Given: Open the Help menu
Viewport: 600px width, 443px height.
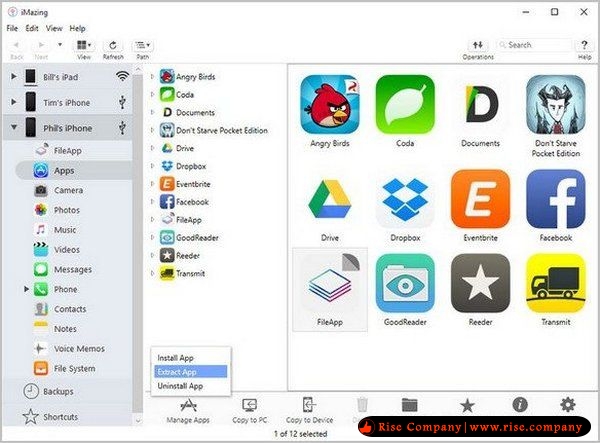Looking at the screenshot, I should pyautogui.click(x=77, y=28).
